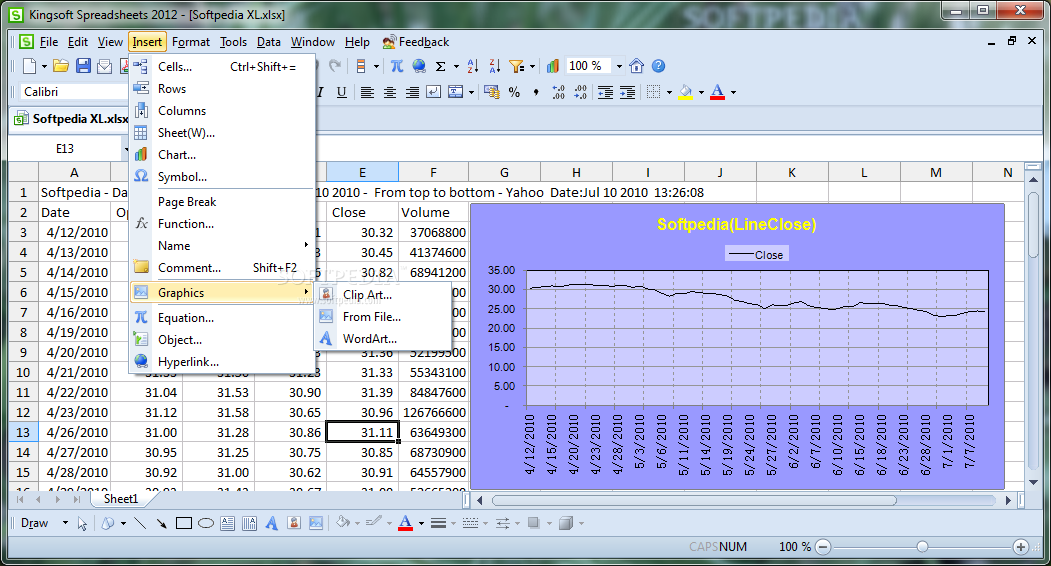The width and height of the screenshot is (1051, 566).
Task: Switch to the Sheet1 tab
Action: point(121,498)
